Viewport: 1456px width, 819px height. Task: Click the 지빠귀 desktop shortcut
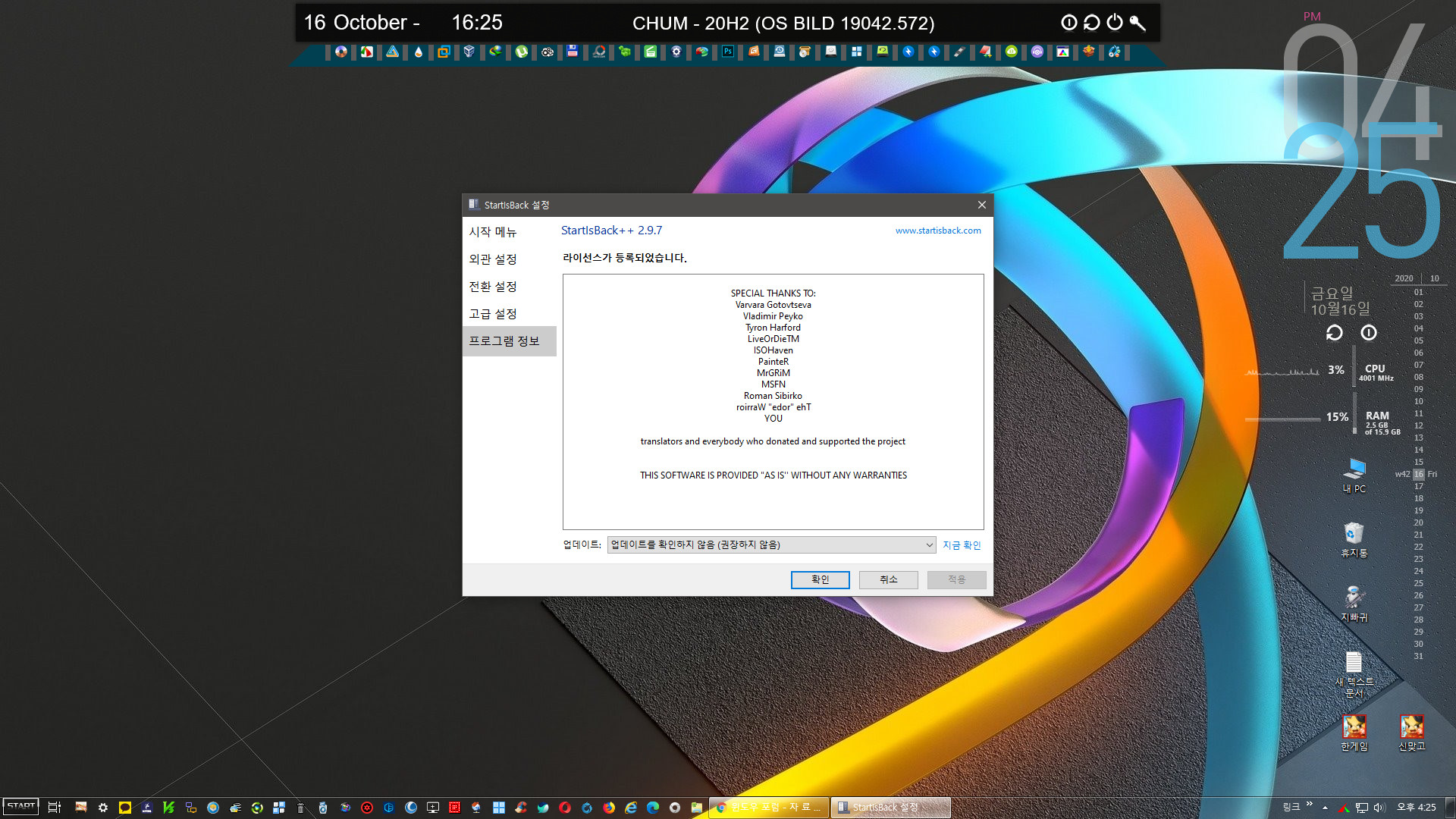pos(1354,604)
